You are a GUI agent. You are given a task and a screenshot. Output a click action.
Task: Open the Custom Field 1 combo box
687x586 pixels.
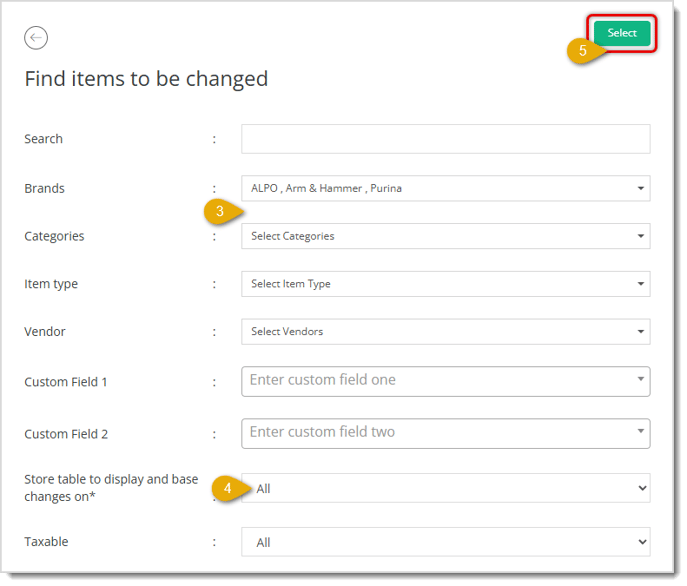coord(448,384)
